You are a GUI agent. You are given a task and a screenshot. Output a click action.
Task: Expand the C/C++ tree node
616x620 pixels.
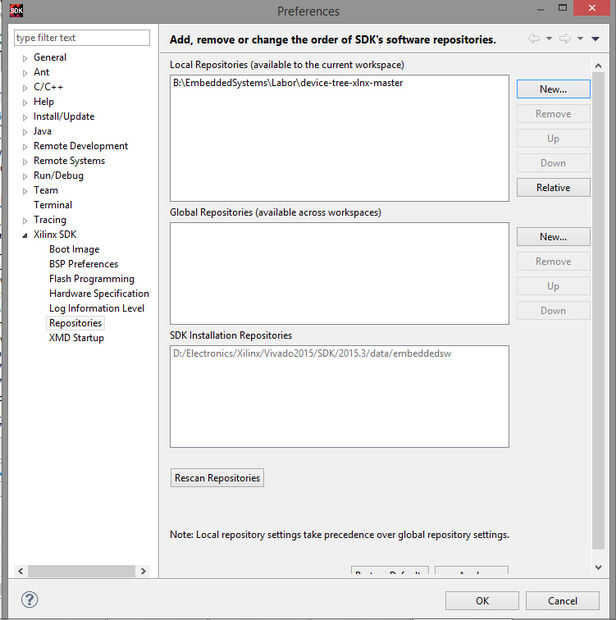point(25,88)
